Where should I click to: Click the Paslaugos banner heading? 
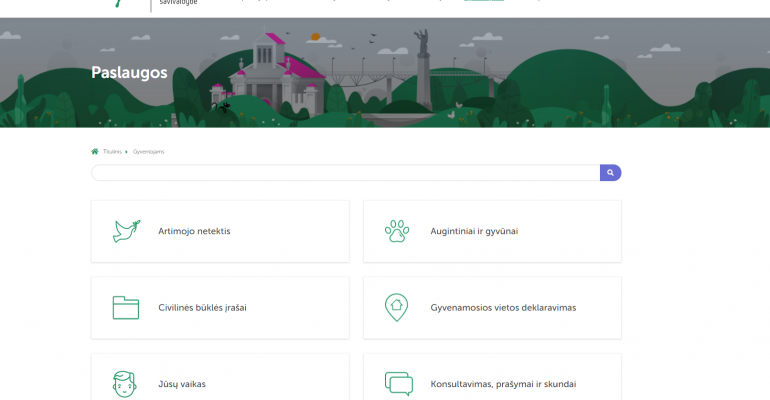point(129,73)
